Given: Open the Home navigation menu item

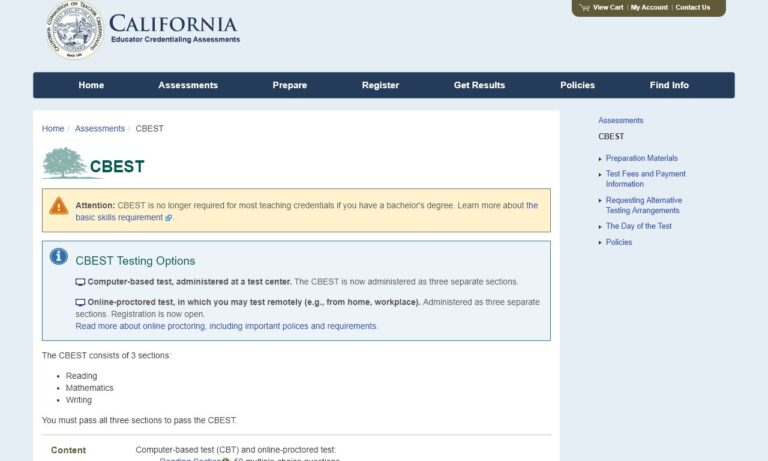Looking at the screenshot, I should tap(91, 85).
